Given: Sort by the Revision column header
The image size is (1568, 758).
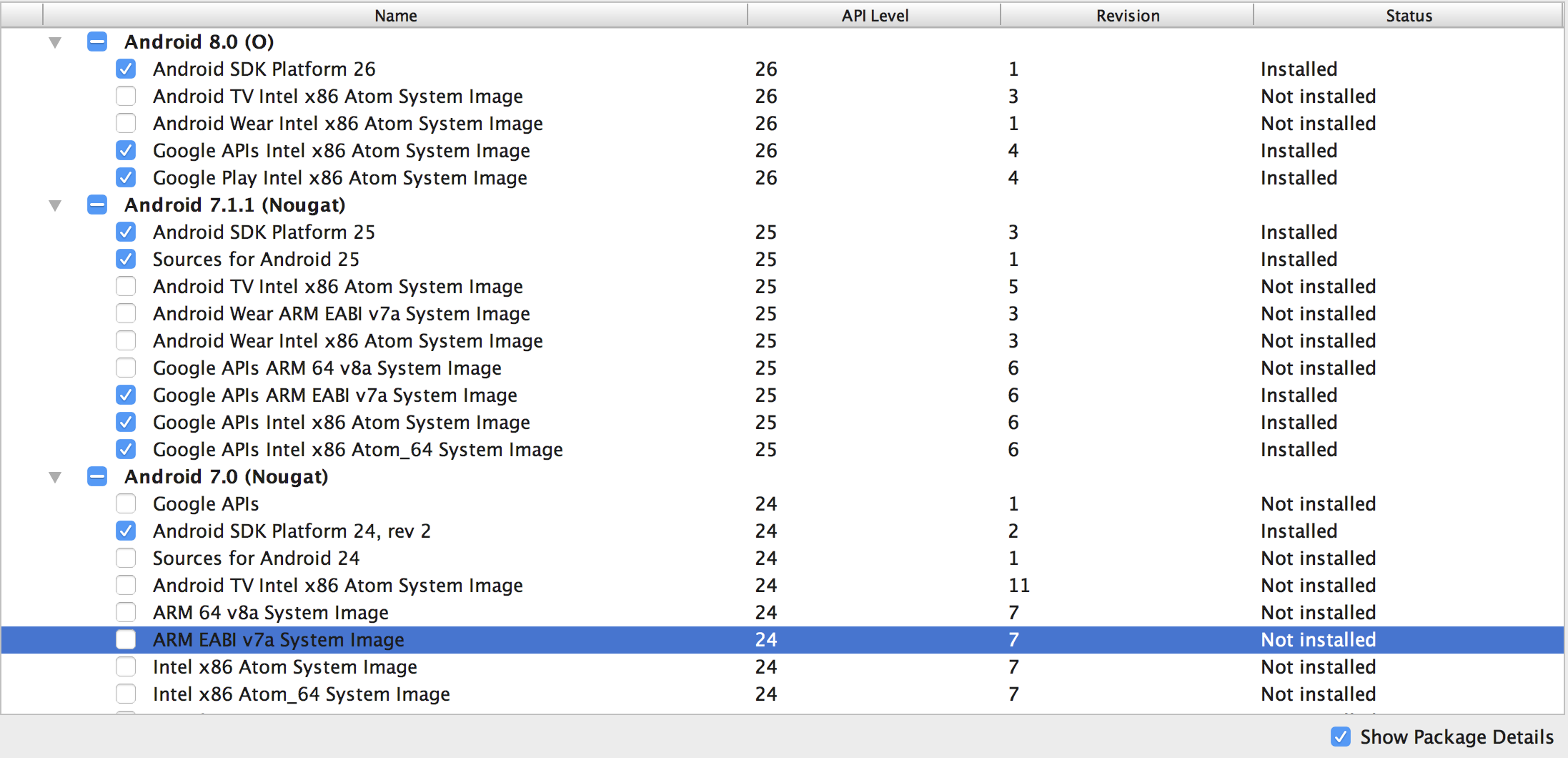Looking at the screenshot, I should coord(1127,15).
